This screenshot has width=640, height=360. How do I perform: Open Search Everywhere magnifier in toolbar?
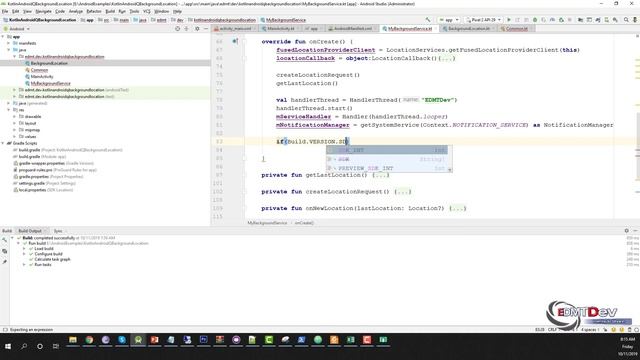(626, 20)
